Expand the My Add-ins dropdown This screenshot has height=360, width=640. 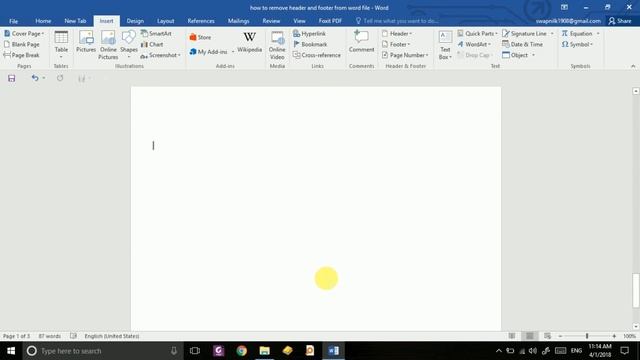pyautogui.click(x=233, y=52)
